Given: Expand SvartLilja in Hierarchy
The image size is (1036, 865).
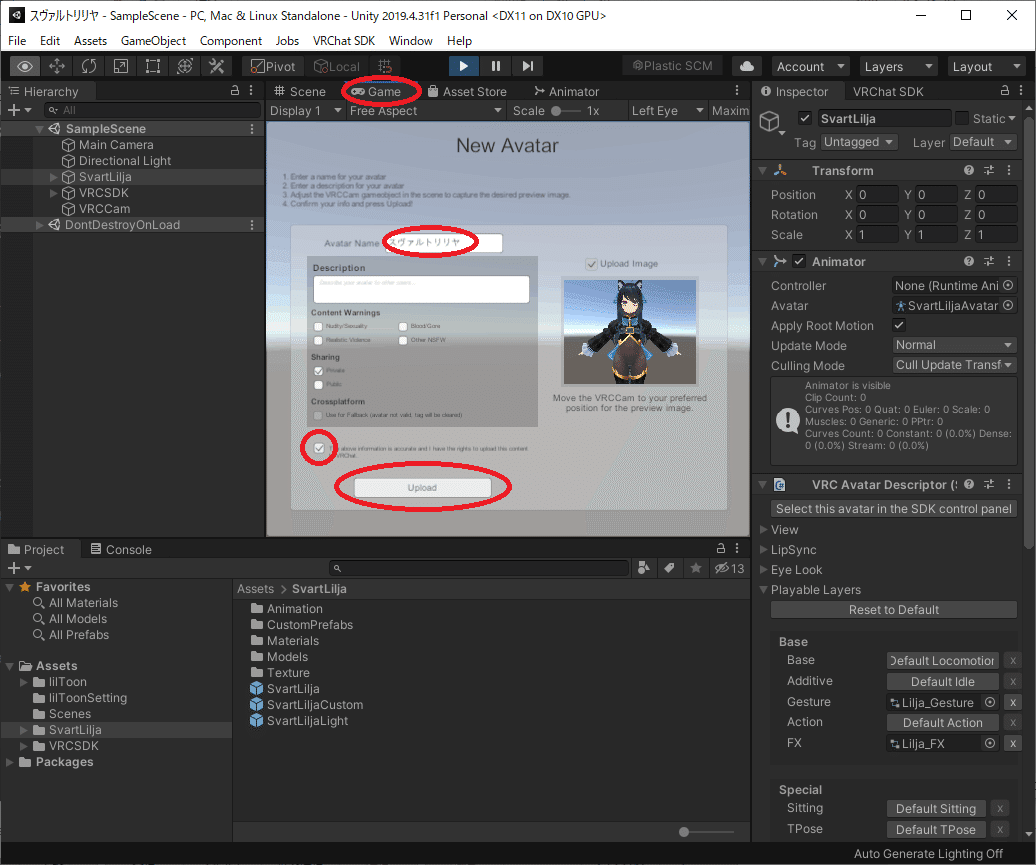Looking at the screenshot, I should (54, 177).
